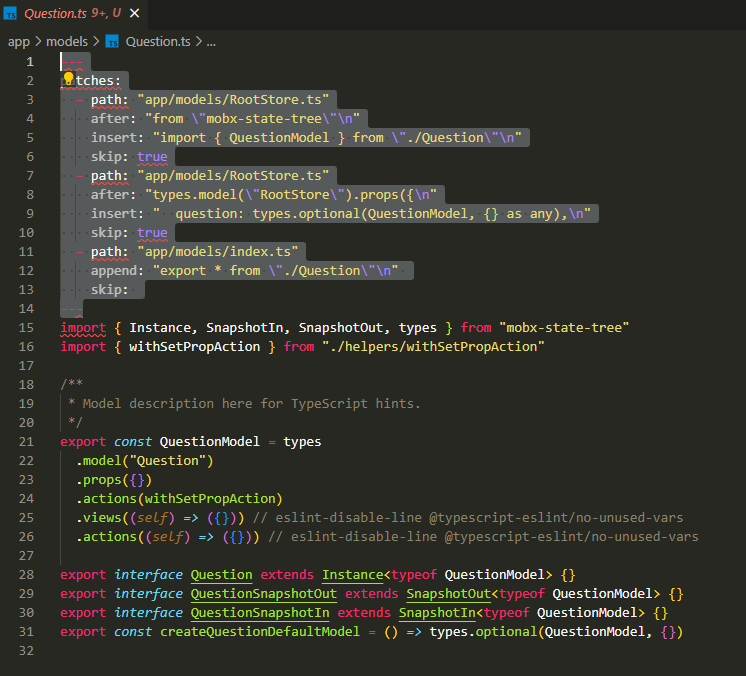This screenshot has width=746, height=676.
Task: Click "mobx-state-tree" string on line 15
Action: [x=564, y=328]
